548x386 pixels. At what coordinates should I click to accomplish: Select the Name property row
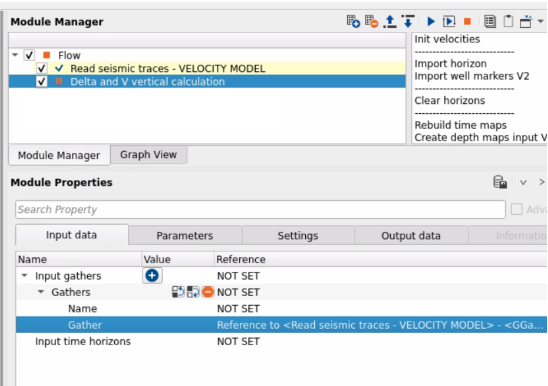[x=281, y=308]
